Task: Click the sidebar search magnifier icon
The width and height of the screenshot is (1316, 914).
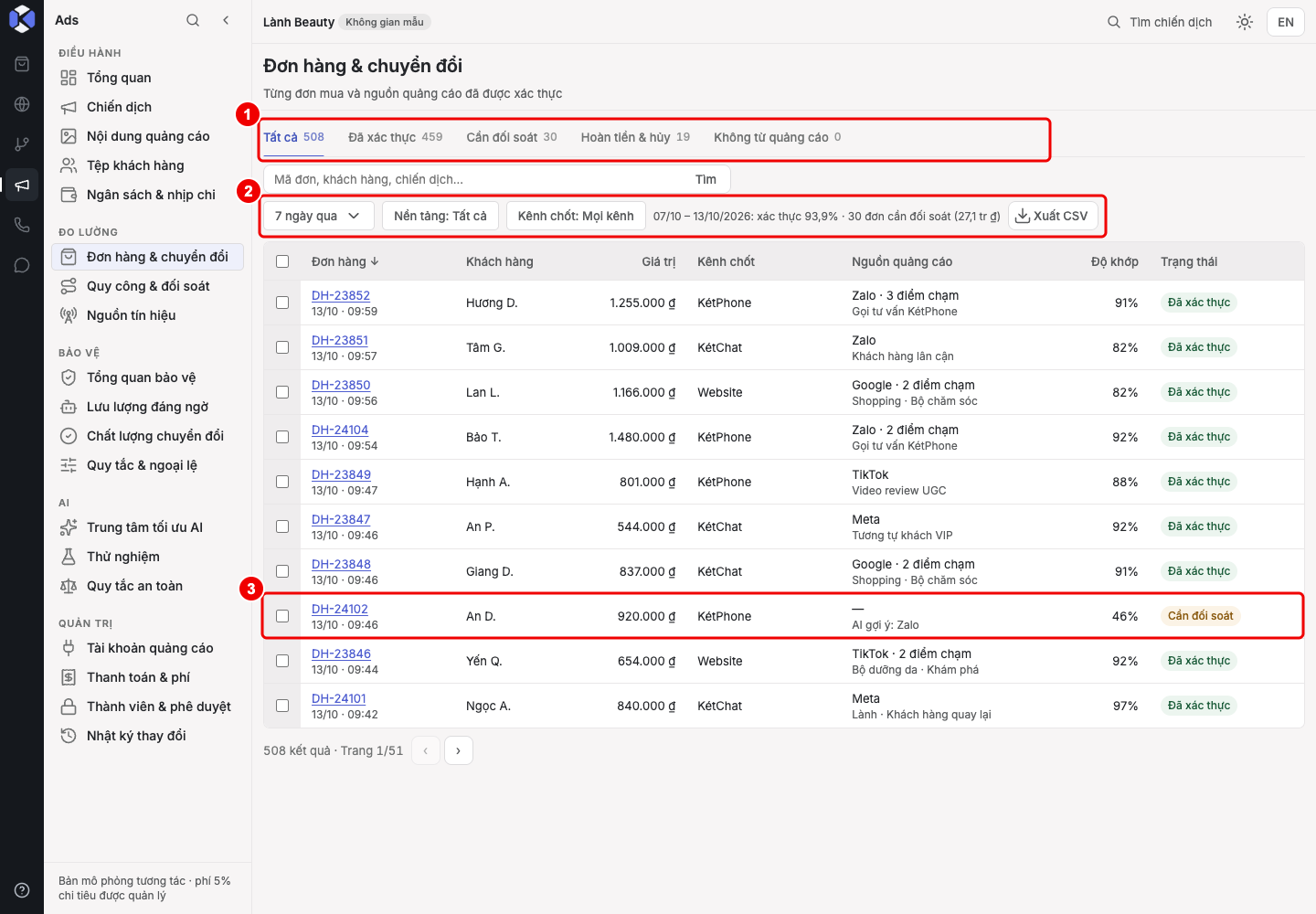Action: (193, 20)
